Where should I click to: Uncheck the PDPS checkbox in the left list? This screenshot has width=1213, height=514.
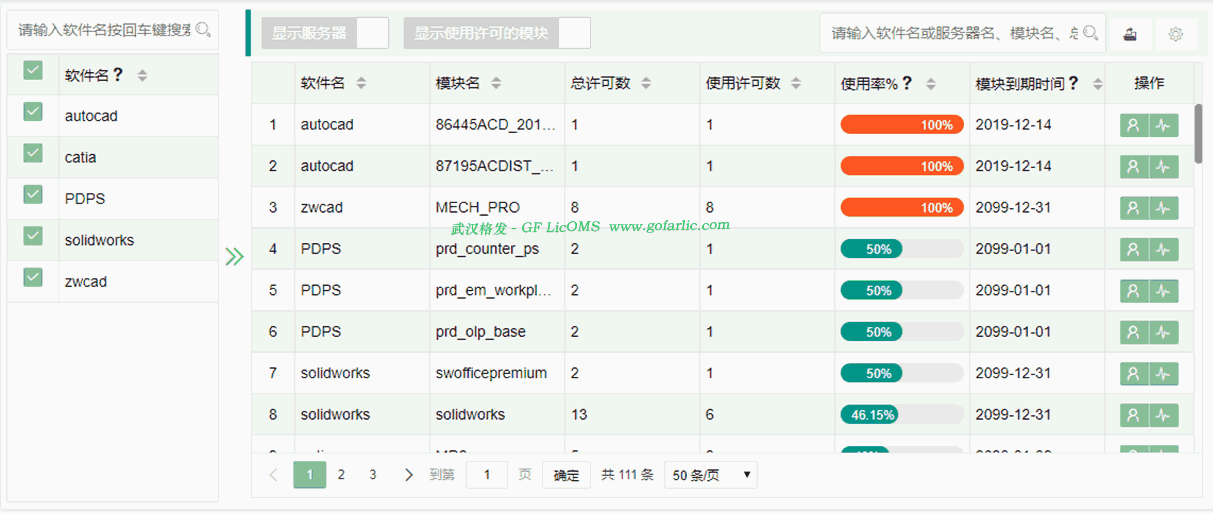coord(33,194)
